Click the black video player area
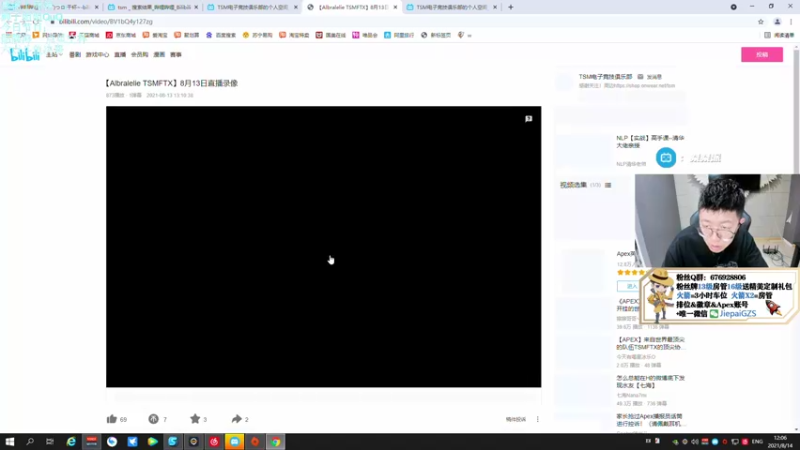Image resolution: width=800 pixels, height=450 pixels. [323, 246]
